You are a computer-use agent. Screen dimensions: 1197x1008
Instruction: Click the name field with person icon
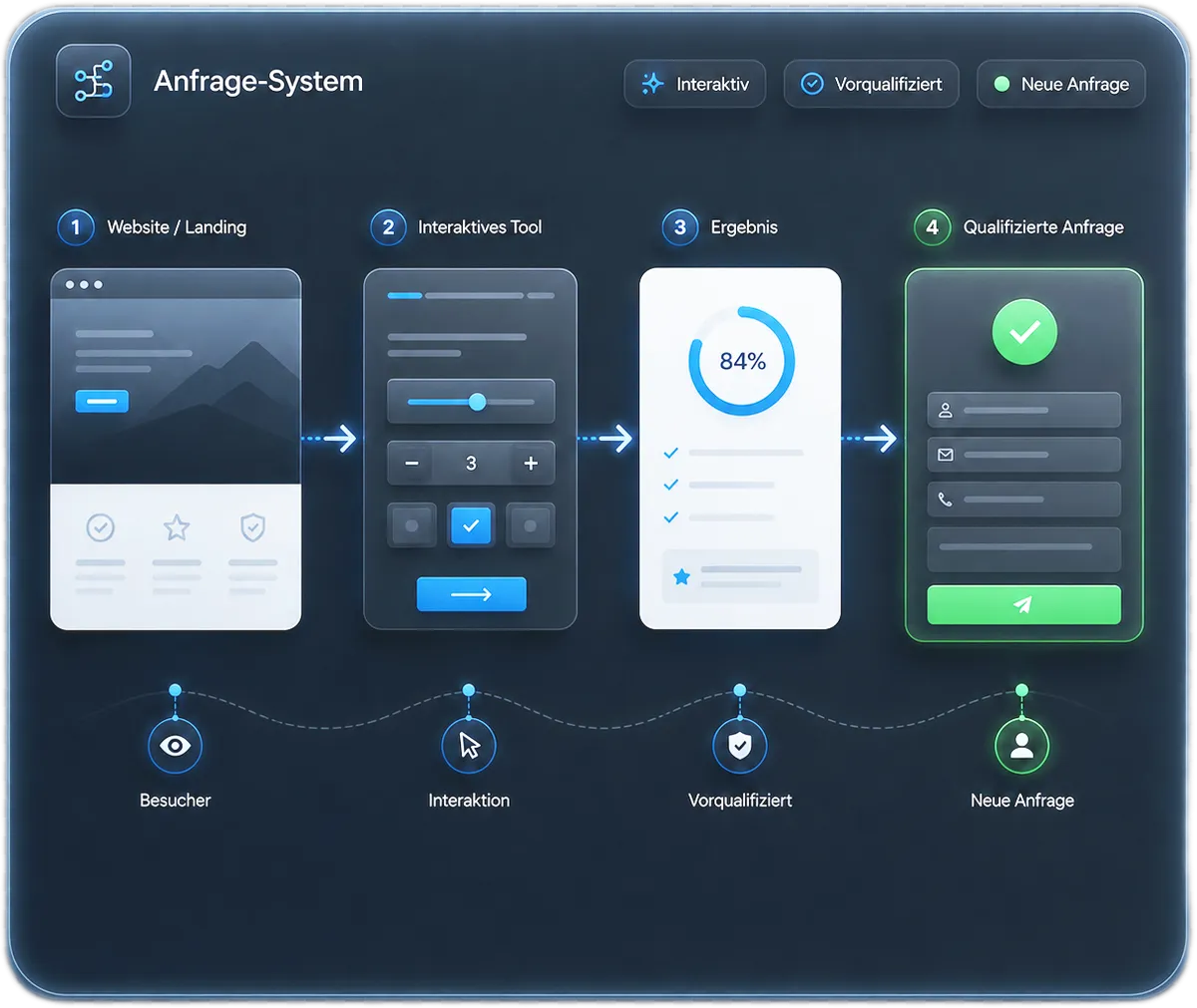1023,410
